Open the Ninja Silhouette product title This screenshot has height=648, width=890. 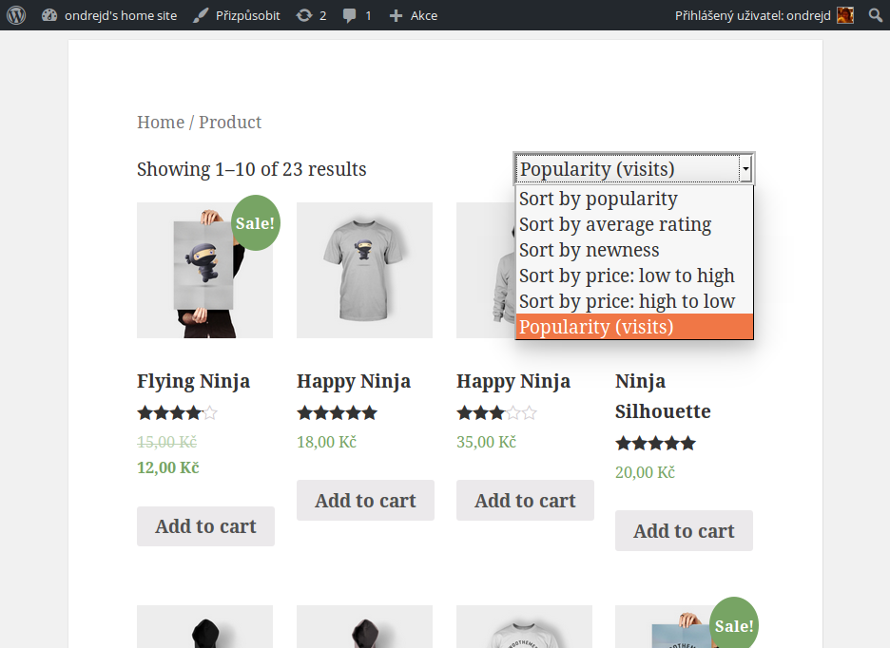[x=663, y=396]
